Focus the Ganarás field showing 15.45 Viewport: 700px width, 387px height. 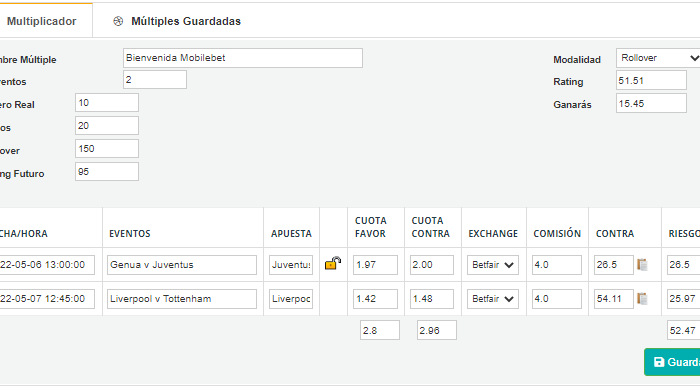[651, 103]
